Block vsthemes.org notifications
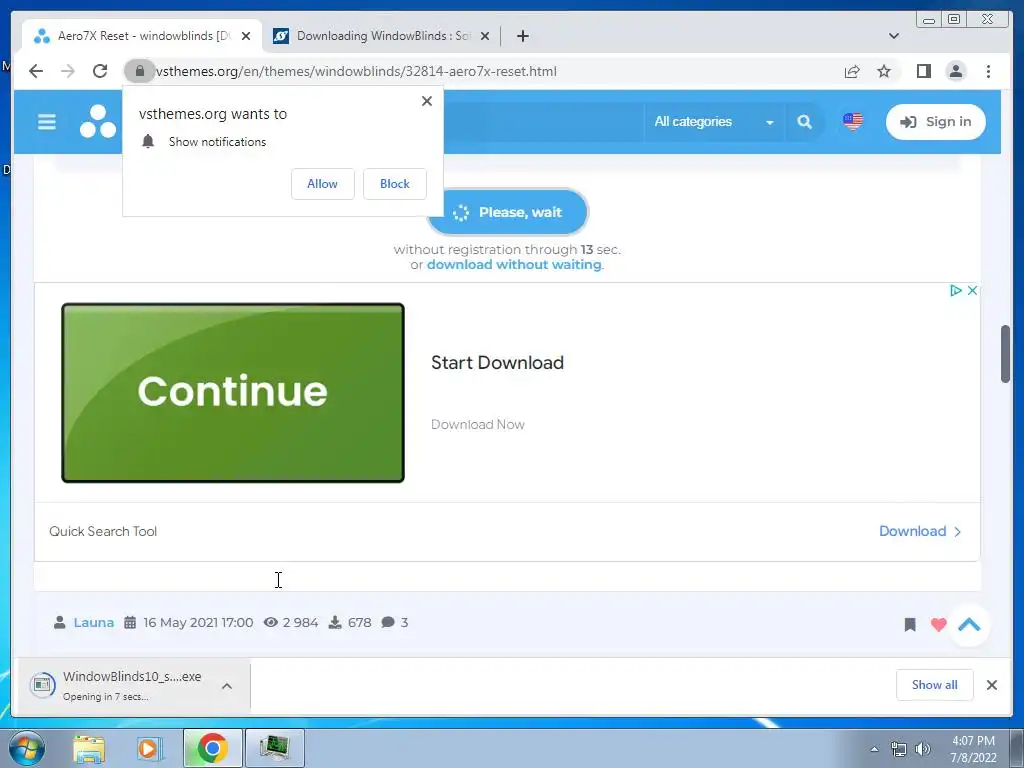The image size is (1024, 768). tap(395, 184)
